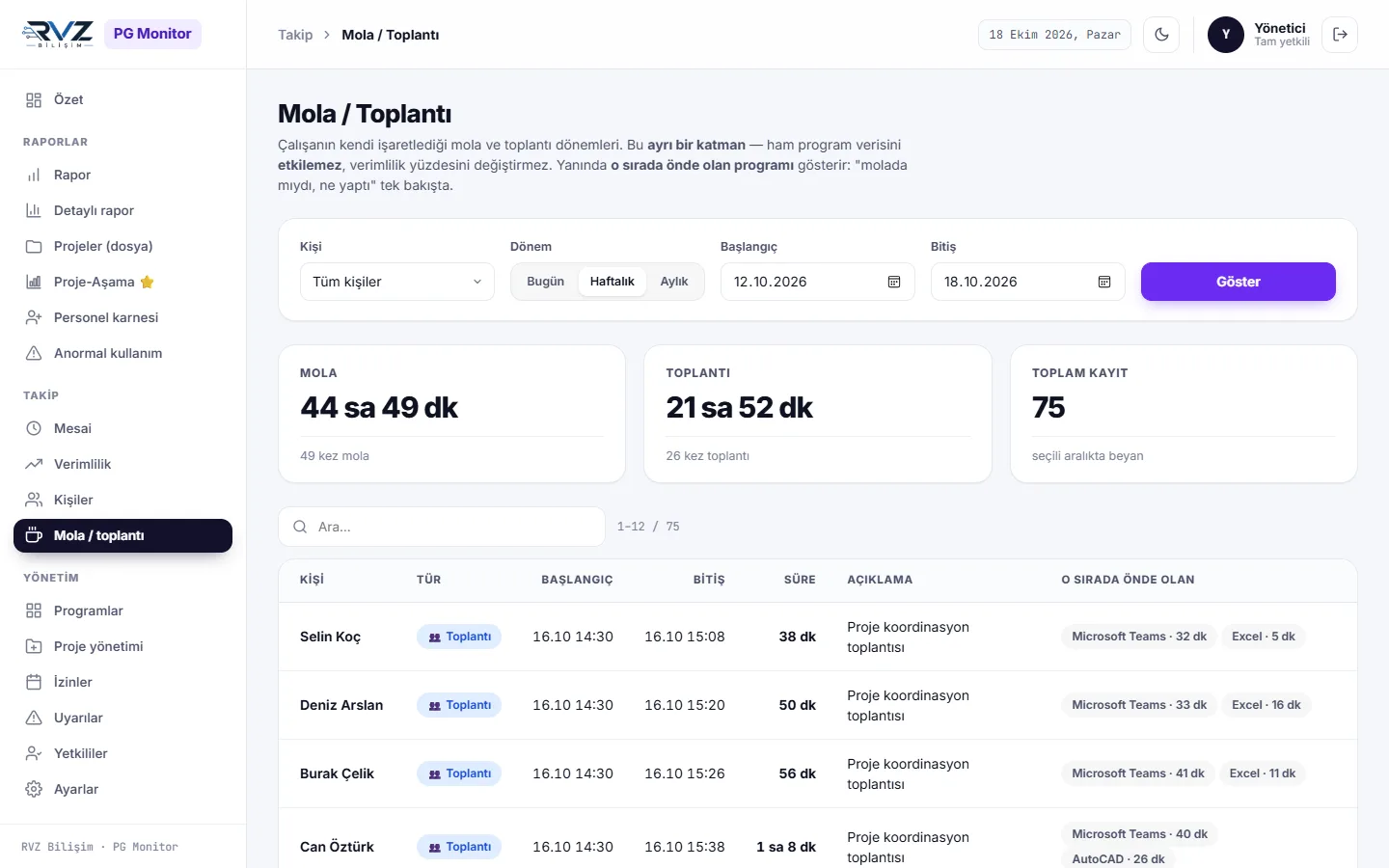
Task: Select the Bugün period option
Action: (545, 282)
